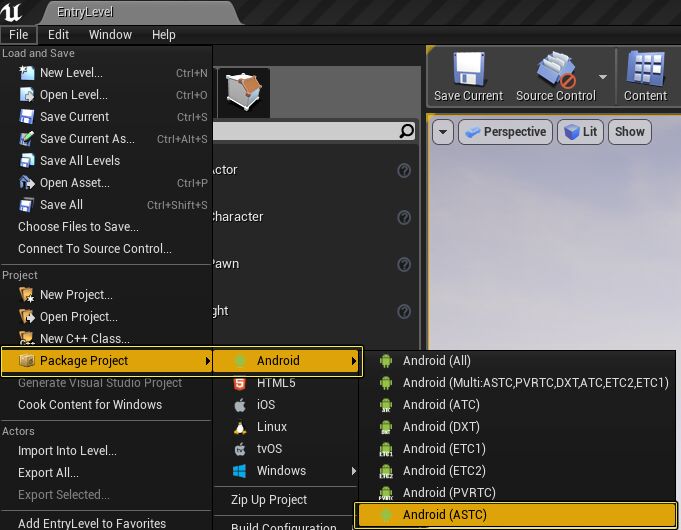Select Android (ETC2) packaging option
The width and height of the screenshot is (681, 530).
click(x=517, y=470)
